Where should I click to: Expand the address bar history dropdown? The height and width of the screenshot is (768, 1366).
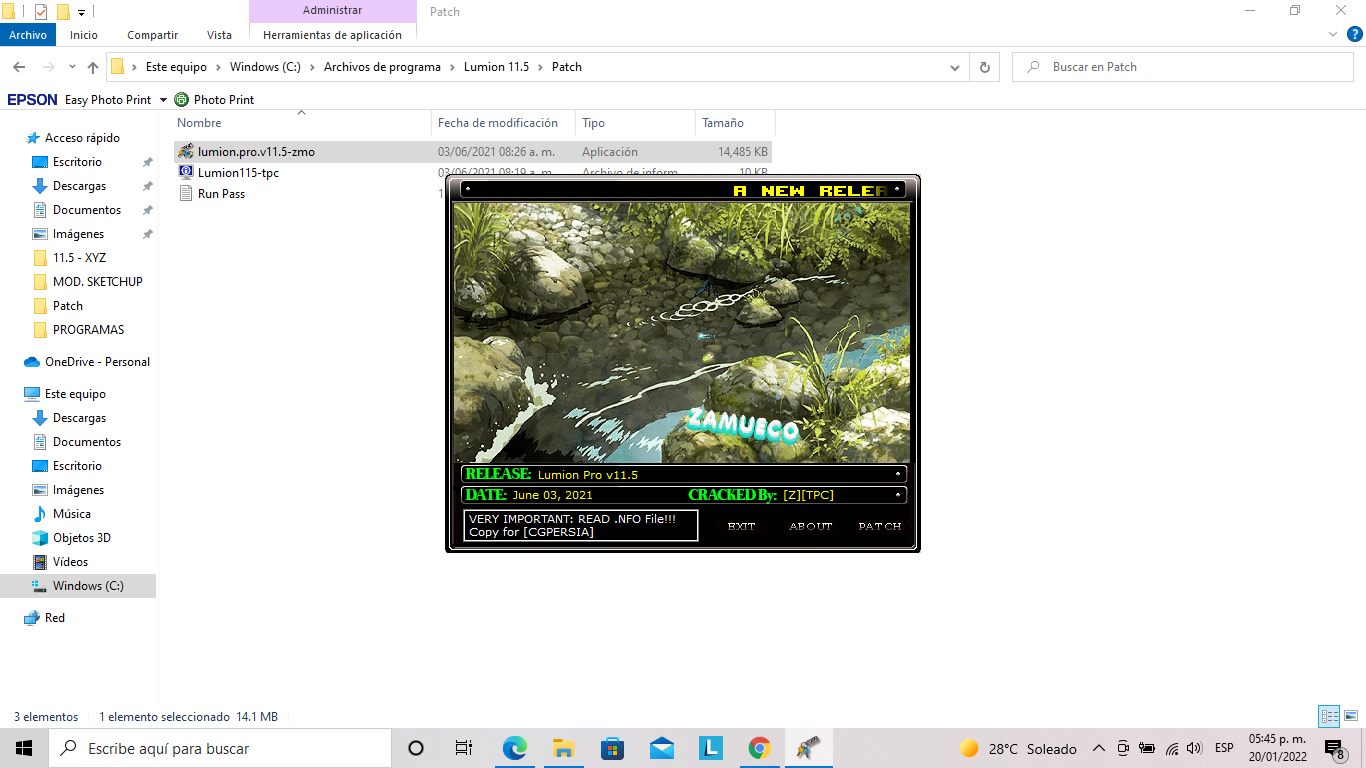click(x=955, y=67)
